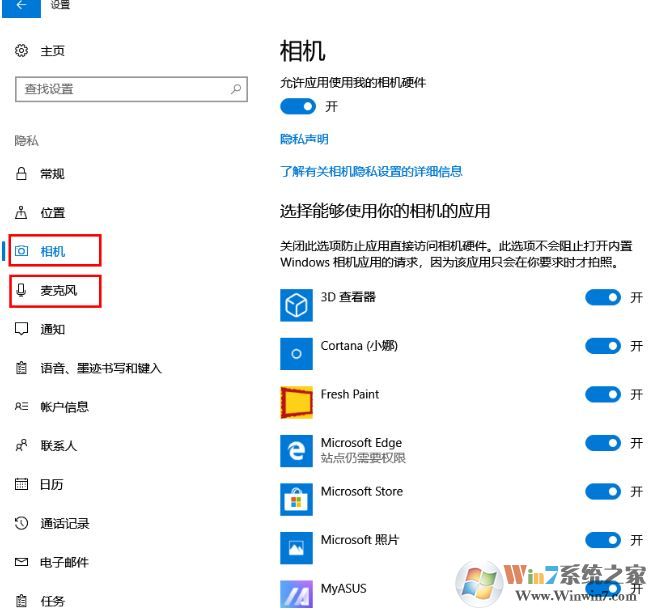Go to 通知 settings

pyautogui.click(x=52, y=329)
